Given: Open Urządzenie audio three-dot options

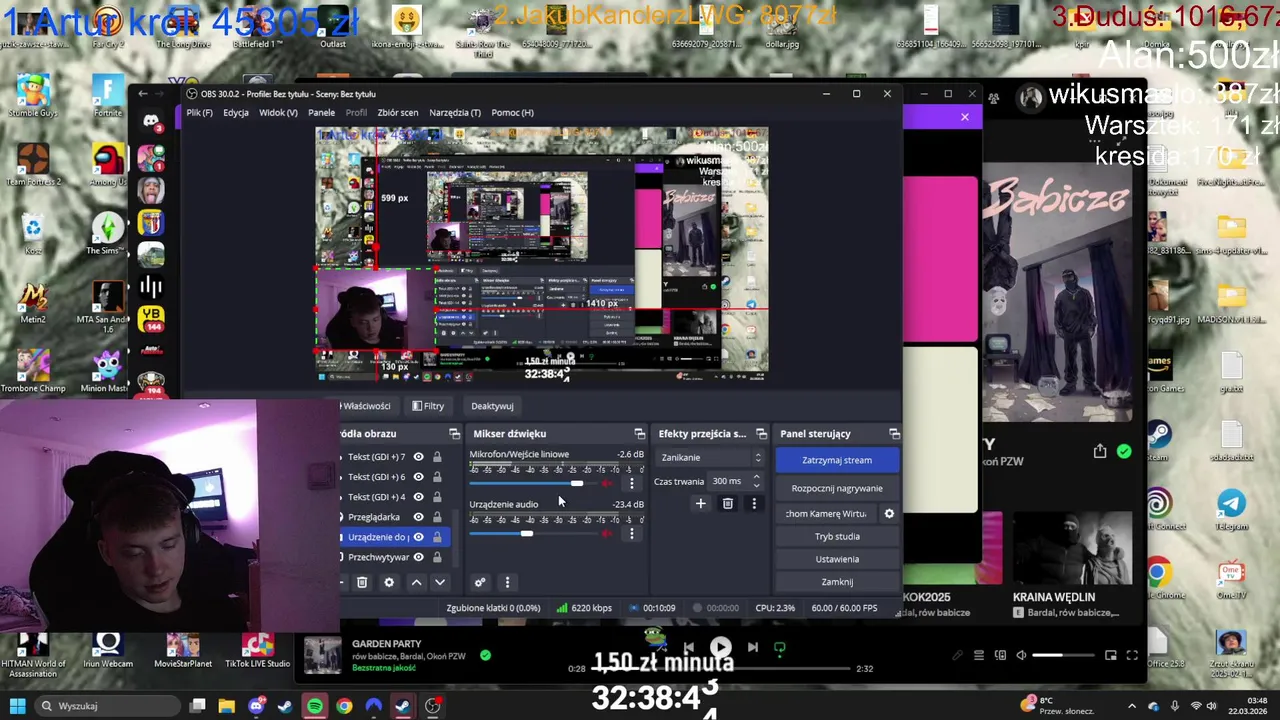Looking at the screenshot, I should 631,534.
